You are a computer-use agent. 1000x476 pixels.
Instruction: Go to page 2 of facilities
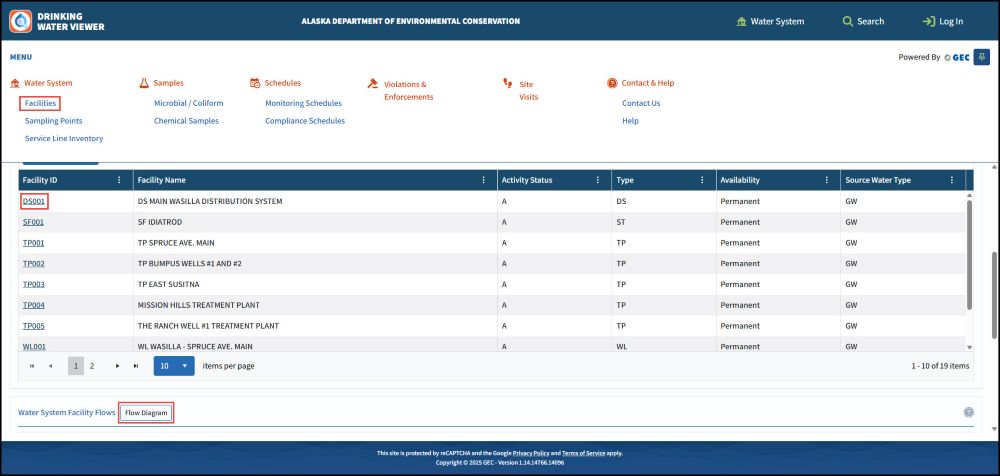pos(92,366)
